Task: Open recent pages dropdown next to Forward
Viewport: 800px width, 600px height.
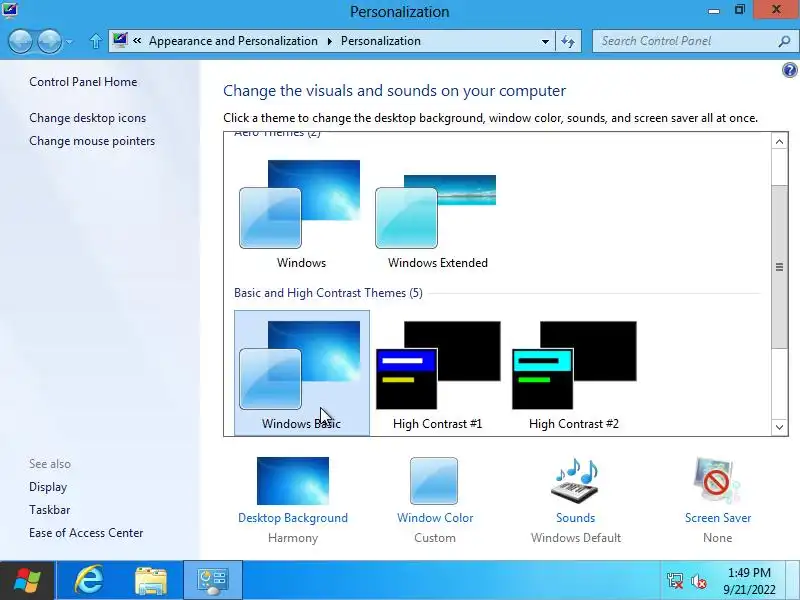Action: [69, 42]
